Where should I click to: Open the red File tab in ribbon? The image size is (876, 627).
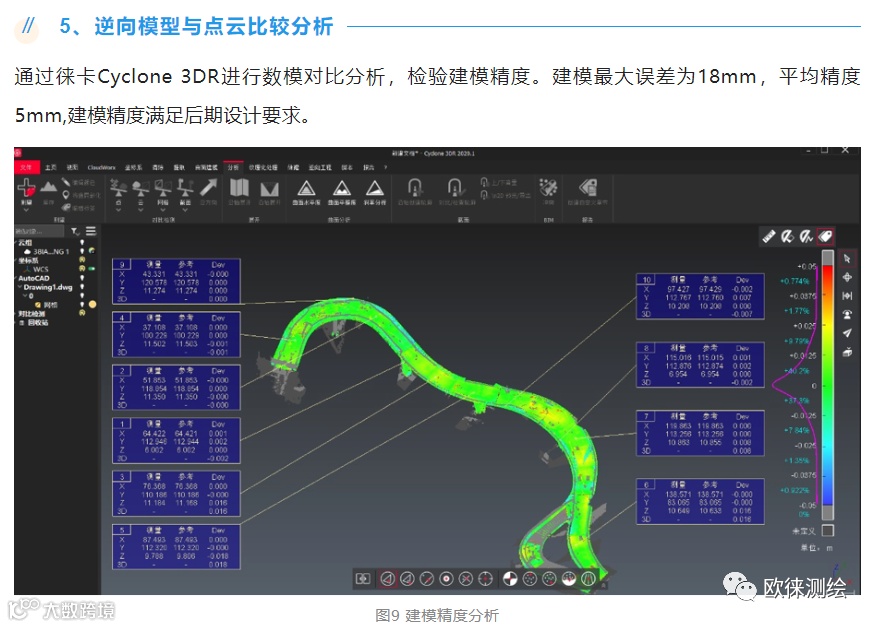(x=26, y=167)
